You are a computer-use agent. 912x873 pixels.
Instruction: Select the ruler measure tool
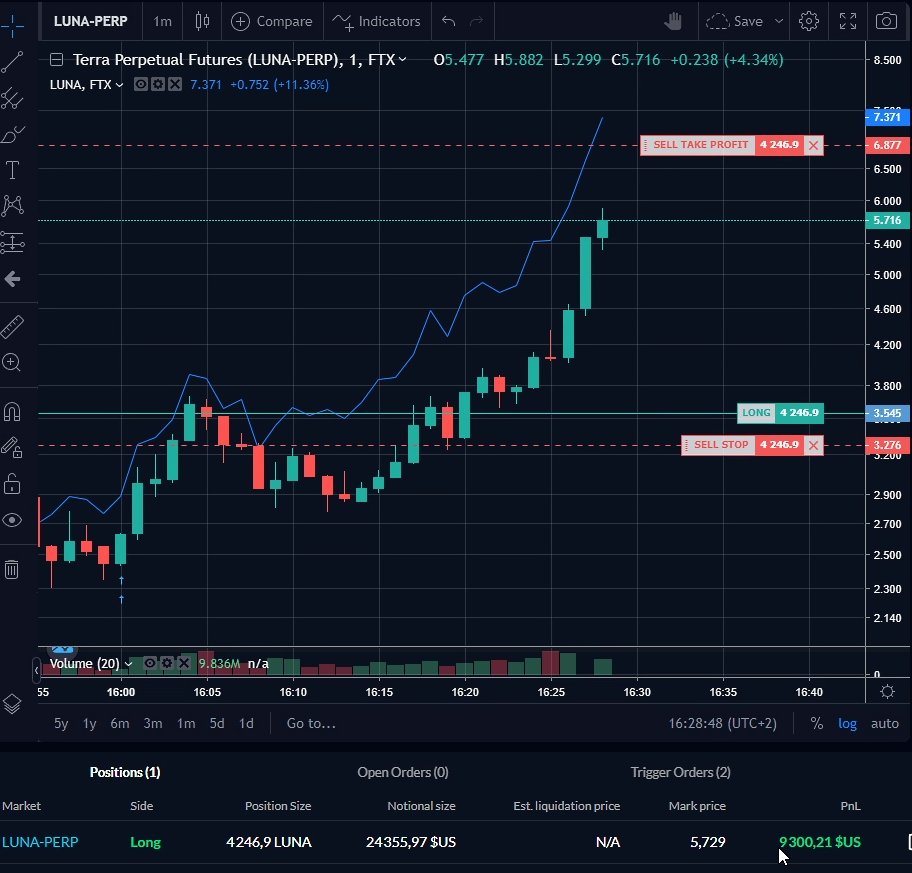coord(12,327)
